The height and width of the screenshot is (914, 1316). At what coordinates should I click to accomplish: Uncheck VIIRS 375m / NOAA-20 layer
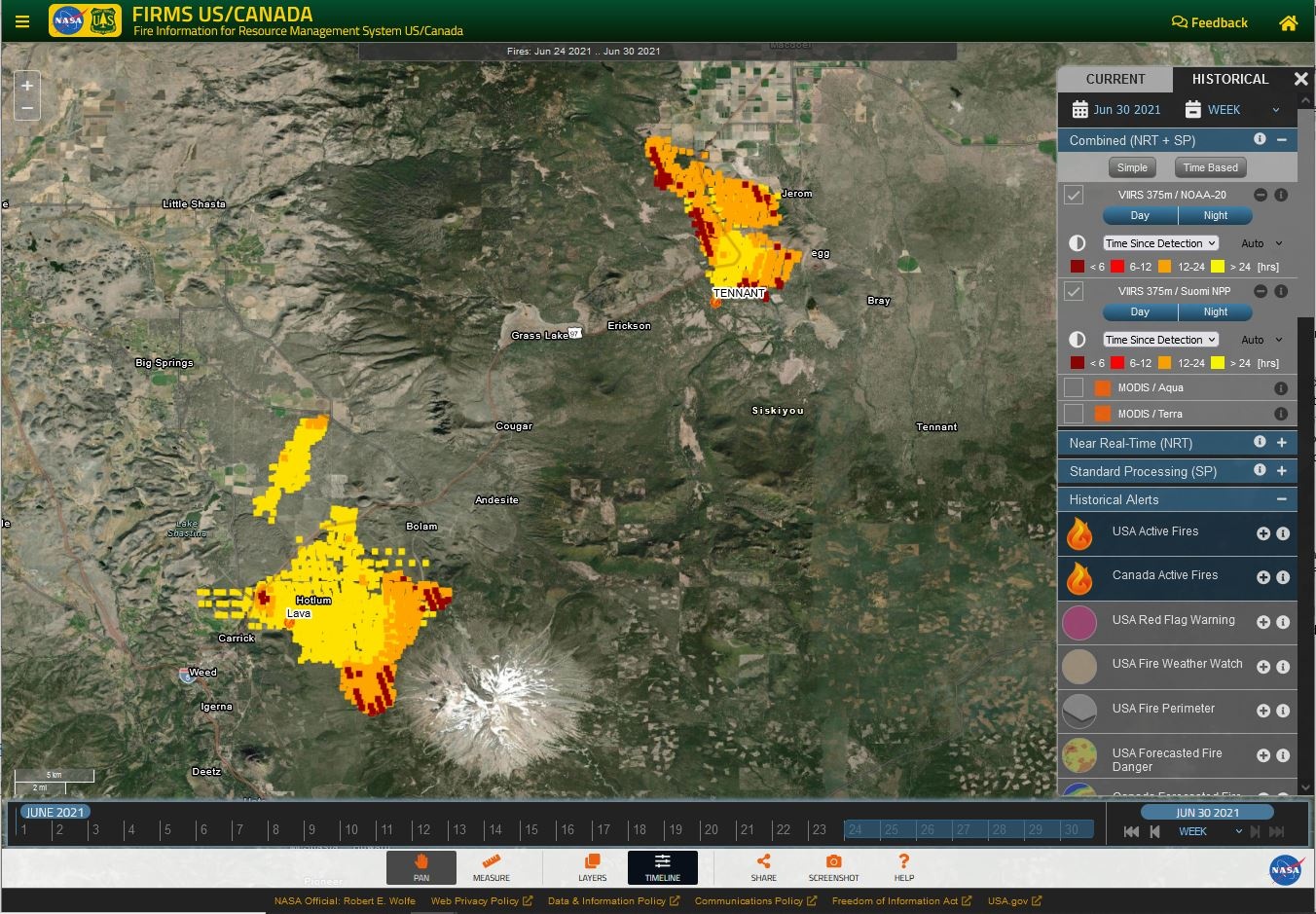click(x=1074, y=195)
